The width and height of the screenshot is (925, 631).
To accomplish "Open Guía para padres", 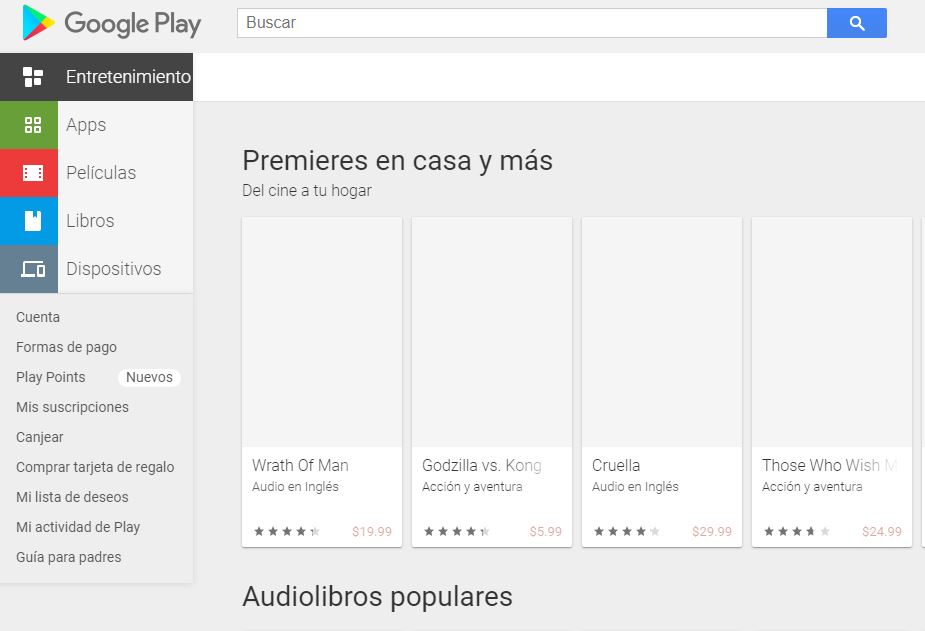I will click(x=69, y=557).
